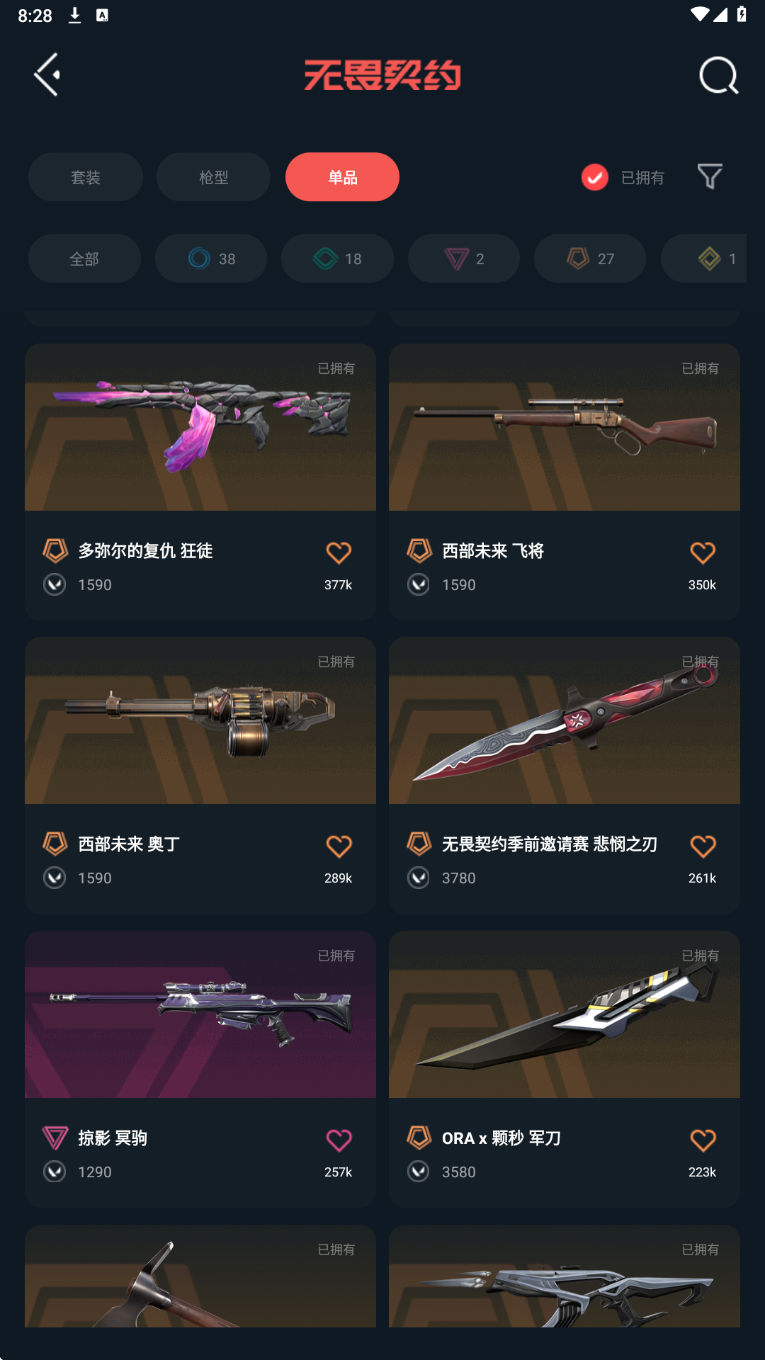The image size is (765, 1360).
Task: Tap the back arrow icon
Action: click(x=47, y=75)
